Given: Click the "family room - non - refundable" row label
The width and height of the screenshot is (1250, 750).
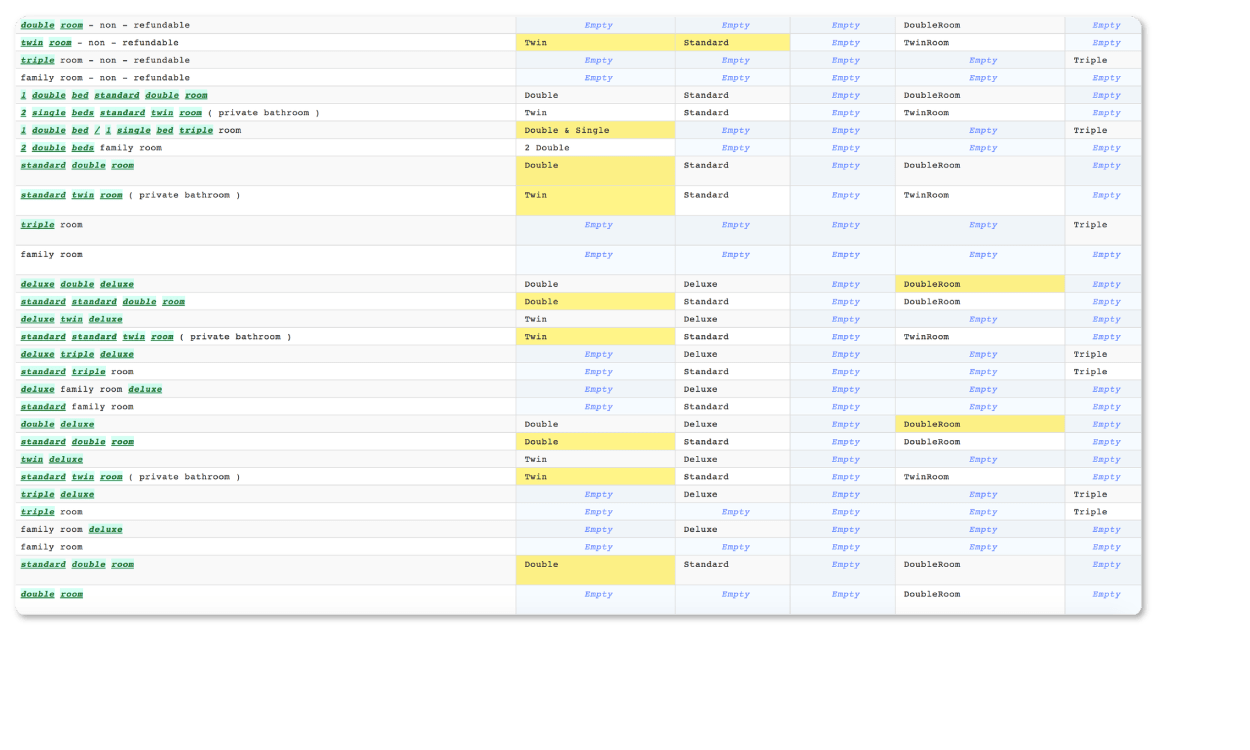Looking at the screenshot, I should [105, 78].
